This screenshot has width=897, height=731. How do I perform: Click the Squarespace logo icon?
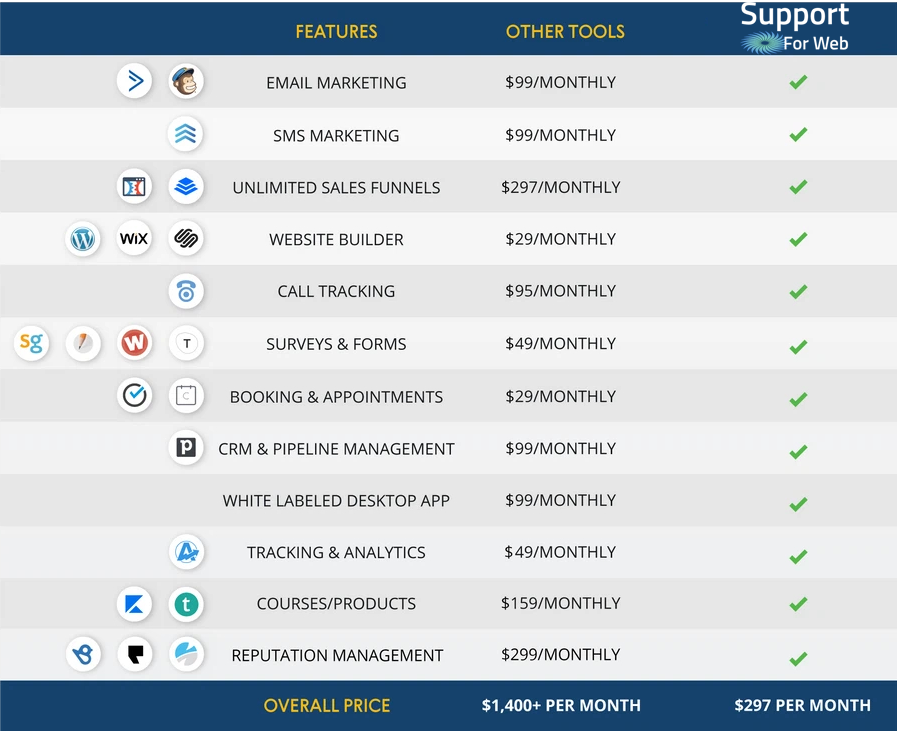pyautogui.click(x=186, y=239)
